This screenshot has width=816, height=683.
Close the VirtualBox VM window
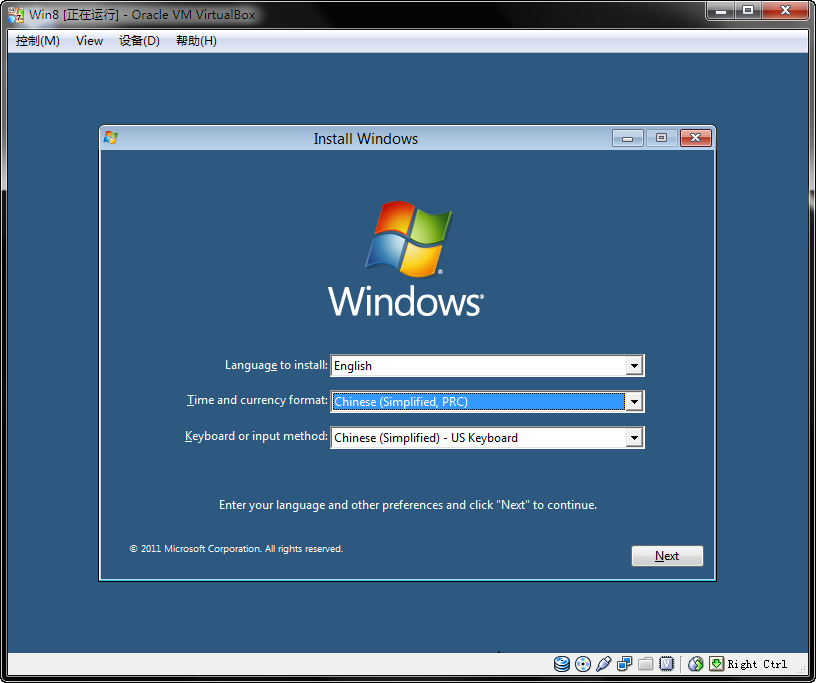pyautogui.click(x=785, y=10)
